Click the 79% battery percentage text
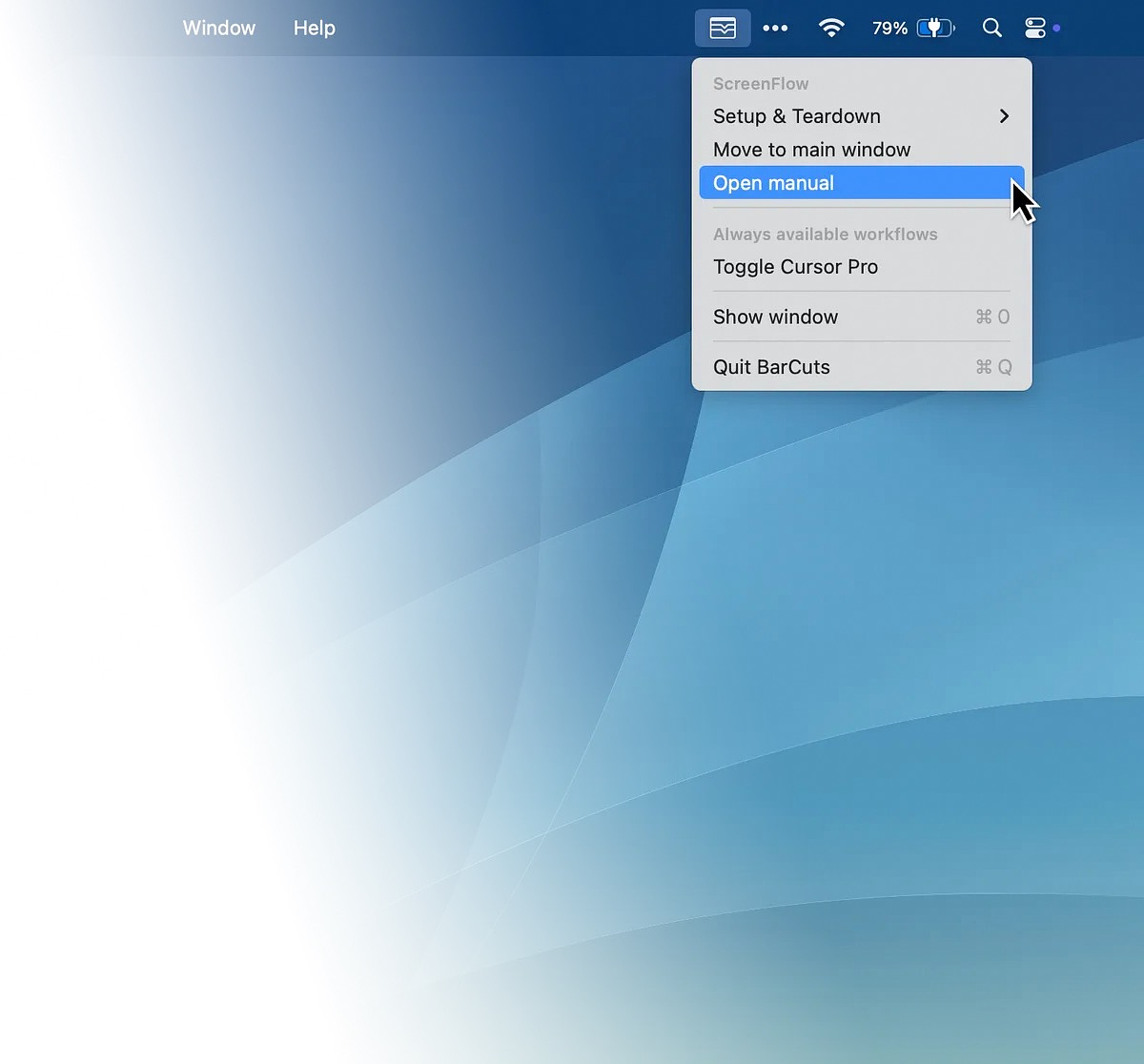Screen dimensions: 1144x1064 (x=889, y=29)
